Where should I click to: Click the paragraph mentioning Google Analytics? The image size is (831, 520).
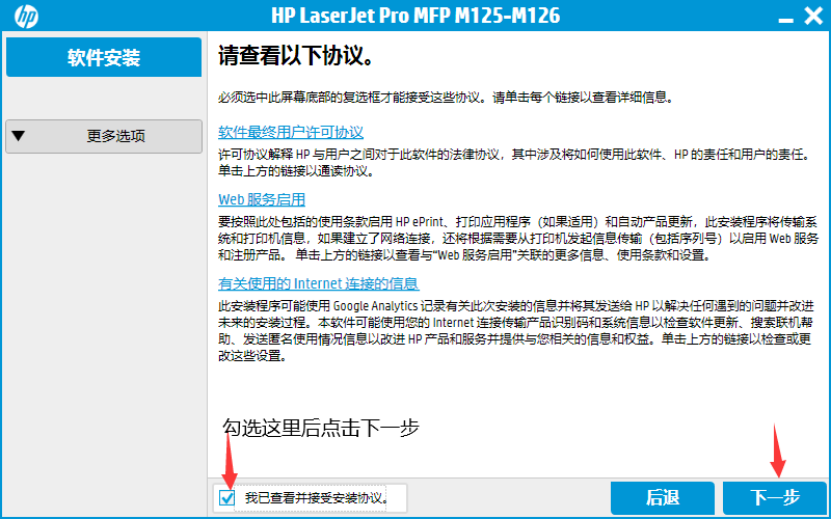click(x=516, y=331)
